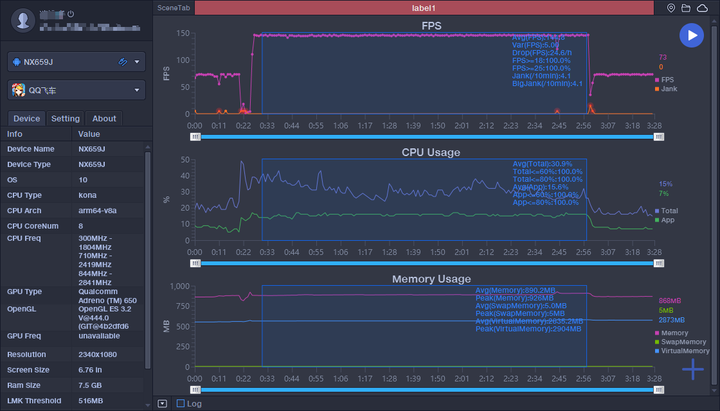
Task: Toggle the App series in CPU legend
Action: click(667, 220)
